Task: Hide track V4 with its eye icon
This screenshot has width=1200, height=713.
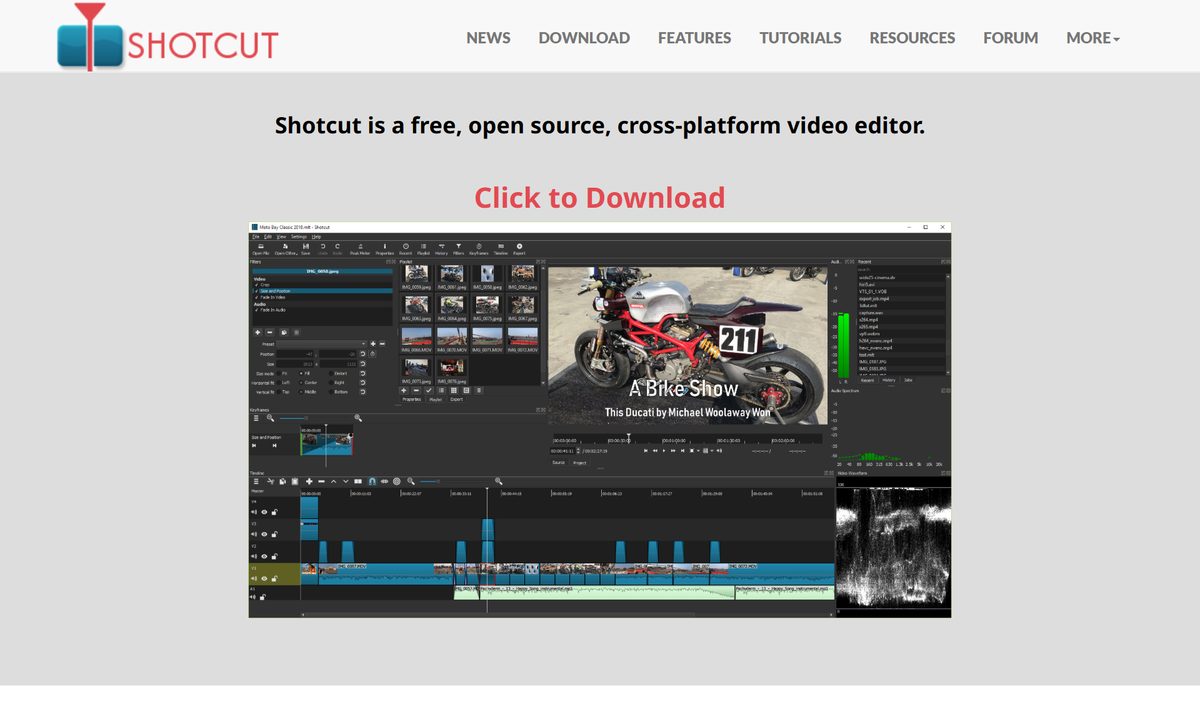Action: [x=264, y=512]
